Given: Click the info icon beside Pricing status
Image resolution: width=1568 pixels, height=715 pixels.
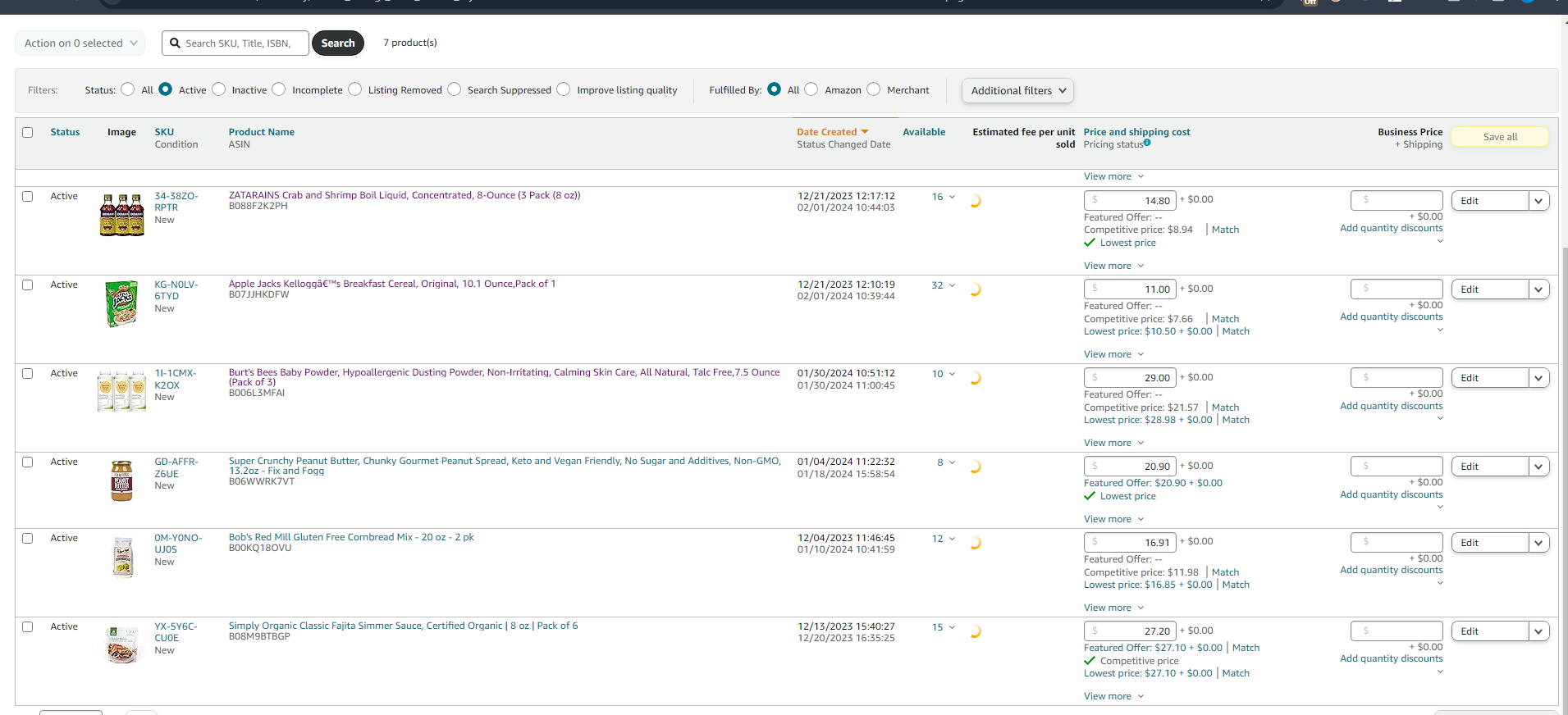Looking at the screenshot, I should pos(1147,143).
